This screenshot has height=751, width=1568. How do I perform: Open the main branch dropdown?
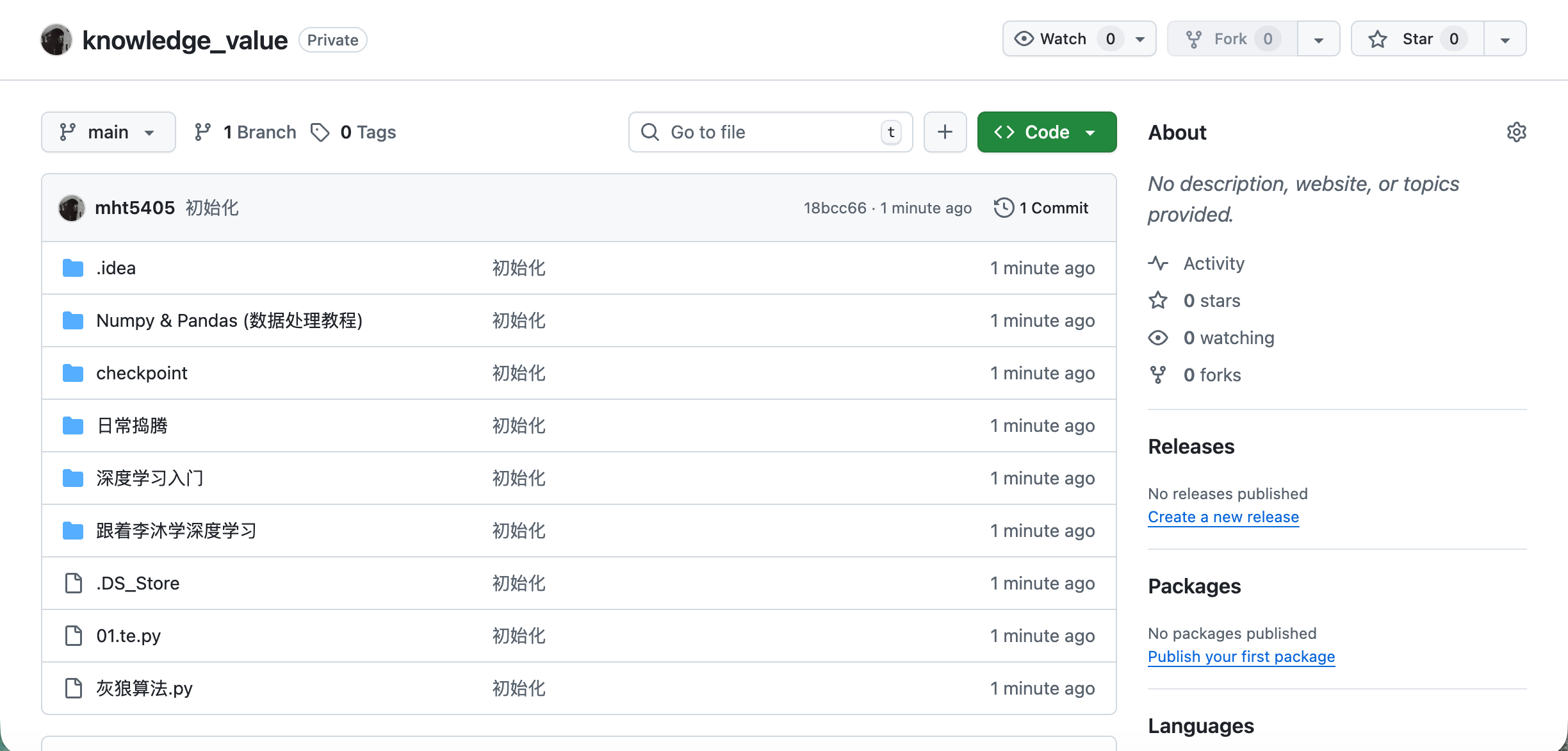[108, 132]
